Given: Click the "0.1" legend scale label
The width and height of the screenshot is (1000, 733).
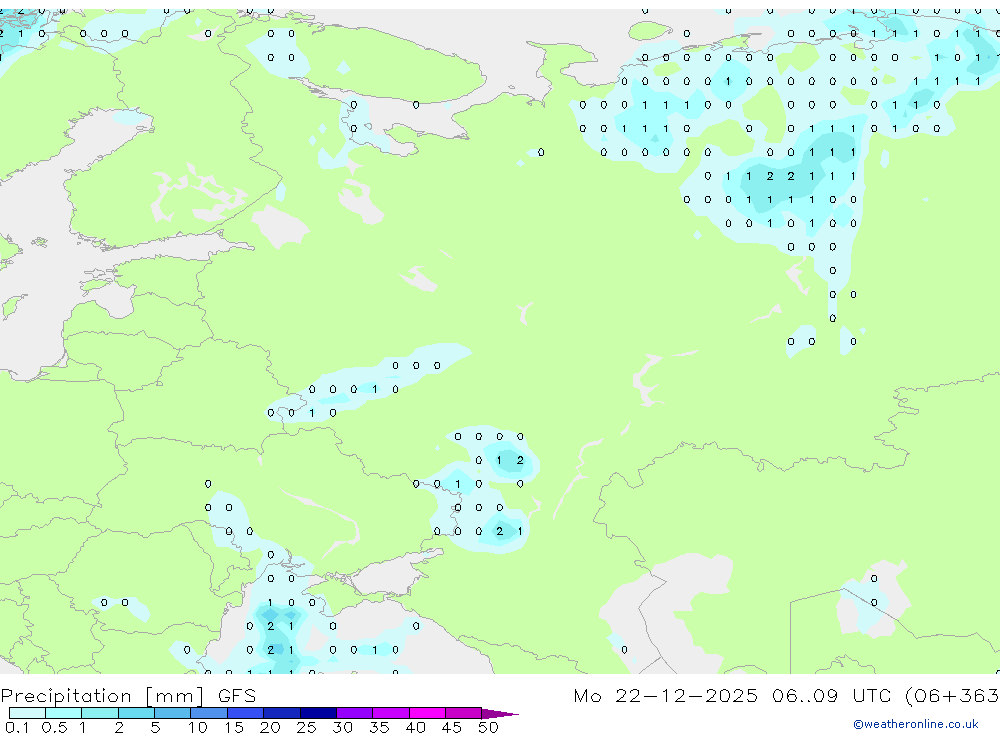Looking at the screenshot, I should coord(17,727).
